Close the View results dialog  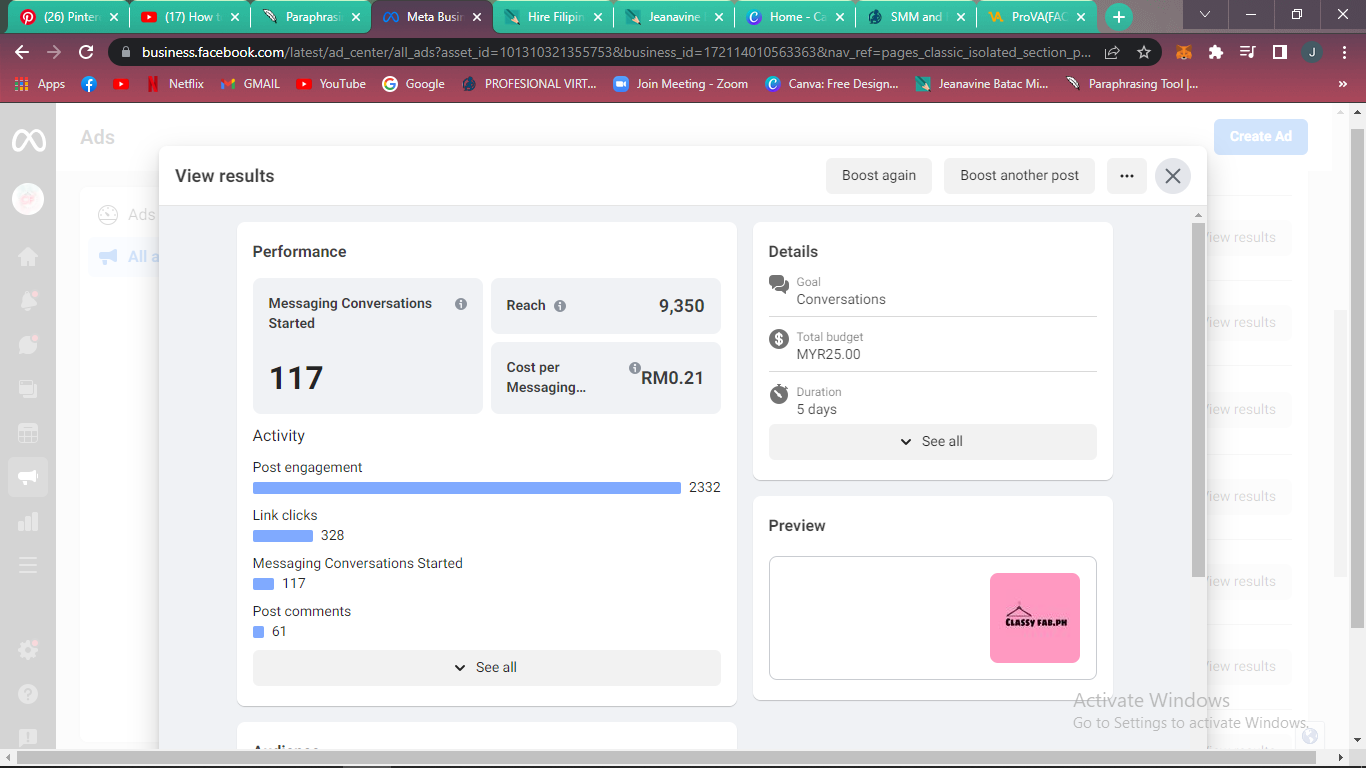[x=1173, y=176]
